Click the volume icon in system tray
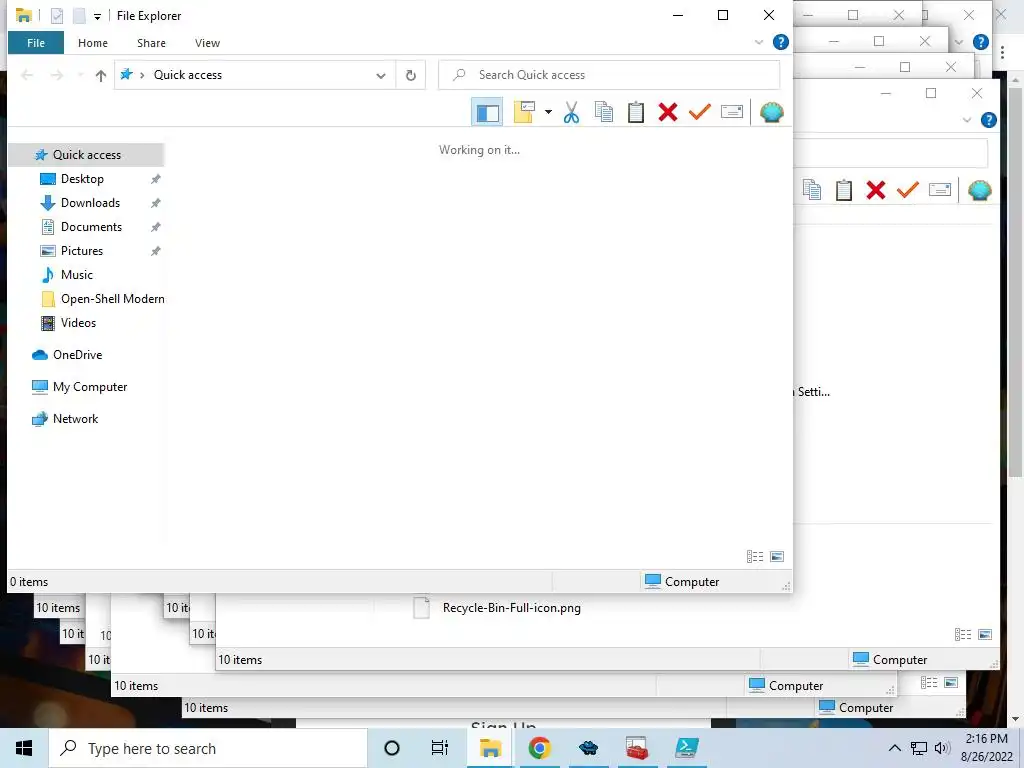 point(942,748)
